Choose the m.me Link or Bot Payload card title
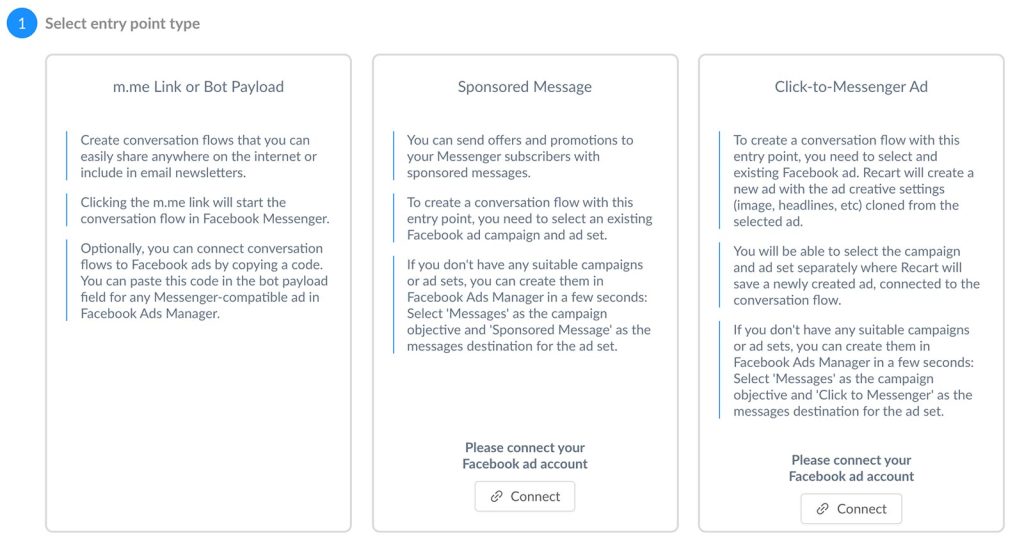1024x548 pixels. tap(198, 87)
